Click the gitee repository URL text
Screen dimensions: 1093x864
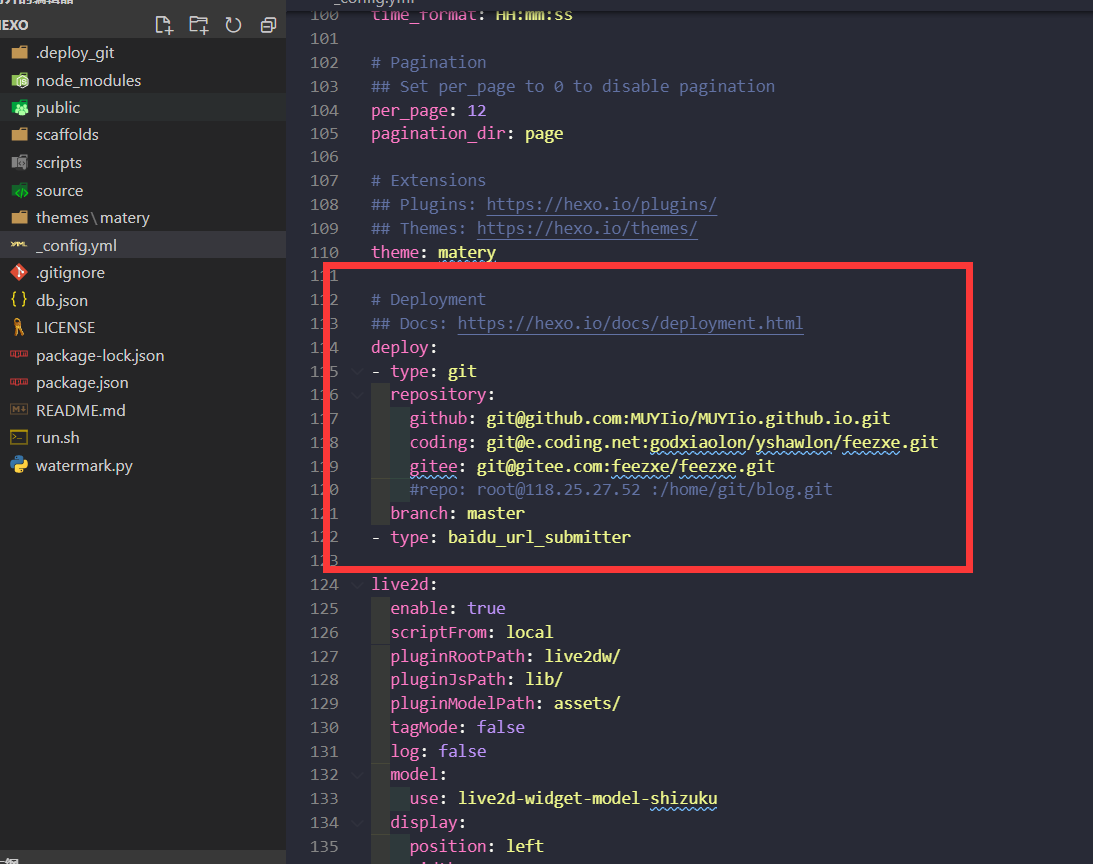click(x=625, y=467)
